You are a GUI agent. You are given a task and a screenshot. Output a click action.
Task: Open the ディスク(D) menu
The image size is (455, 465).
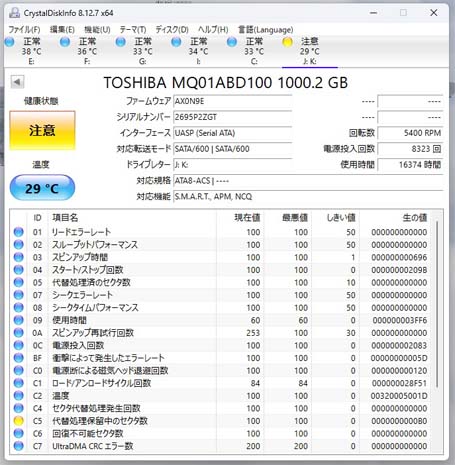coord(172,30)
